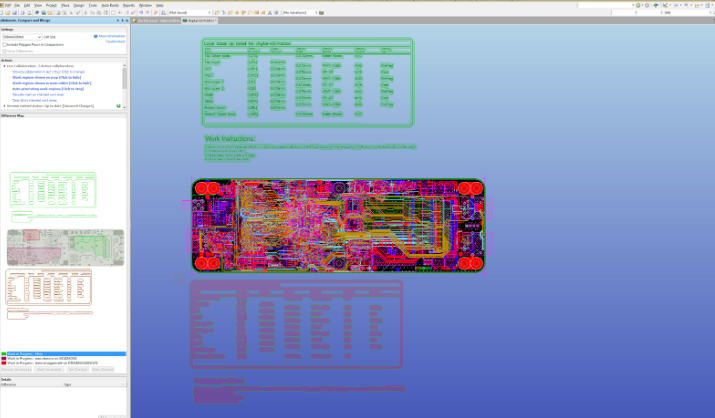Open the Cell Size combo box

click(x=22, y=37)
